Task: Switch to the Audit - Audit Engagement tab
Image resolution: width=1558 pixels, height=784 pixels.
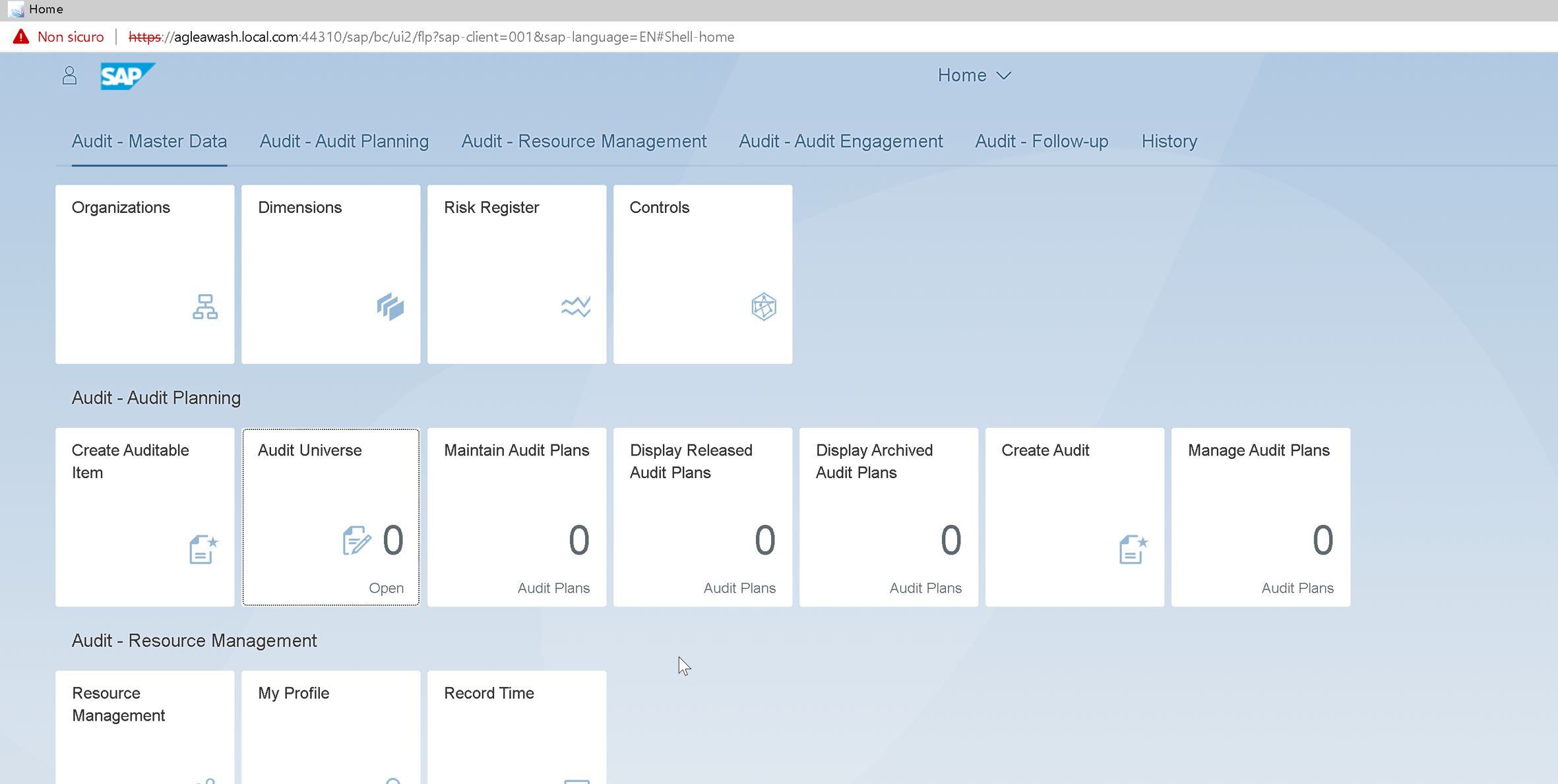Action: pyautogui.click(x=840, y=141)
